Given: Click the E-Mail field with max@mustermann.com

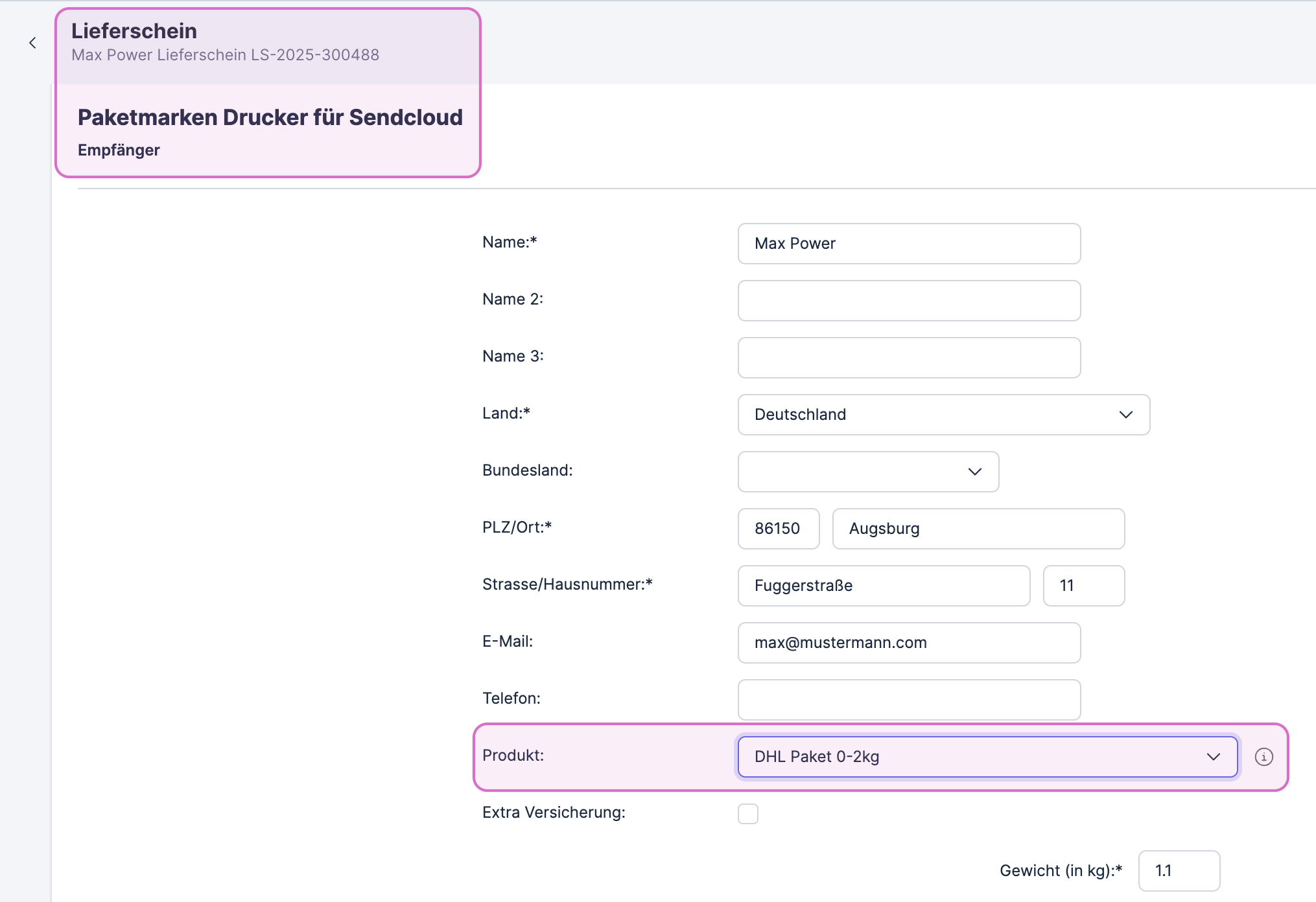Looking at the screenshot, I should (x=908, y=643).
